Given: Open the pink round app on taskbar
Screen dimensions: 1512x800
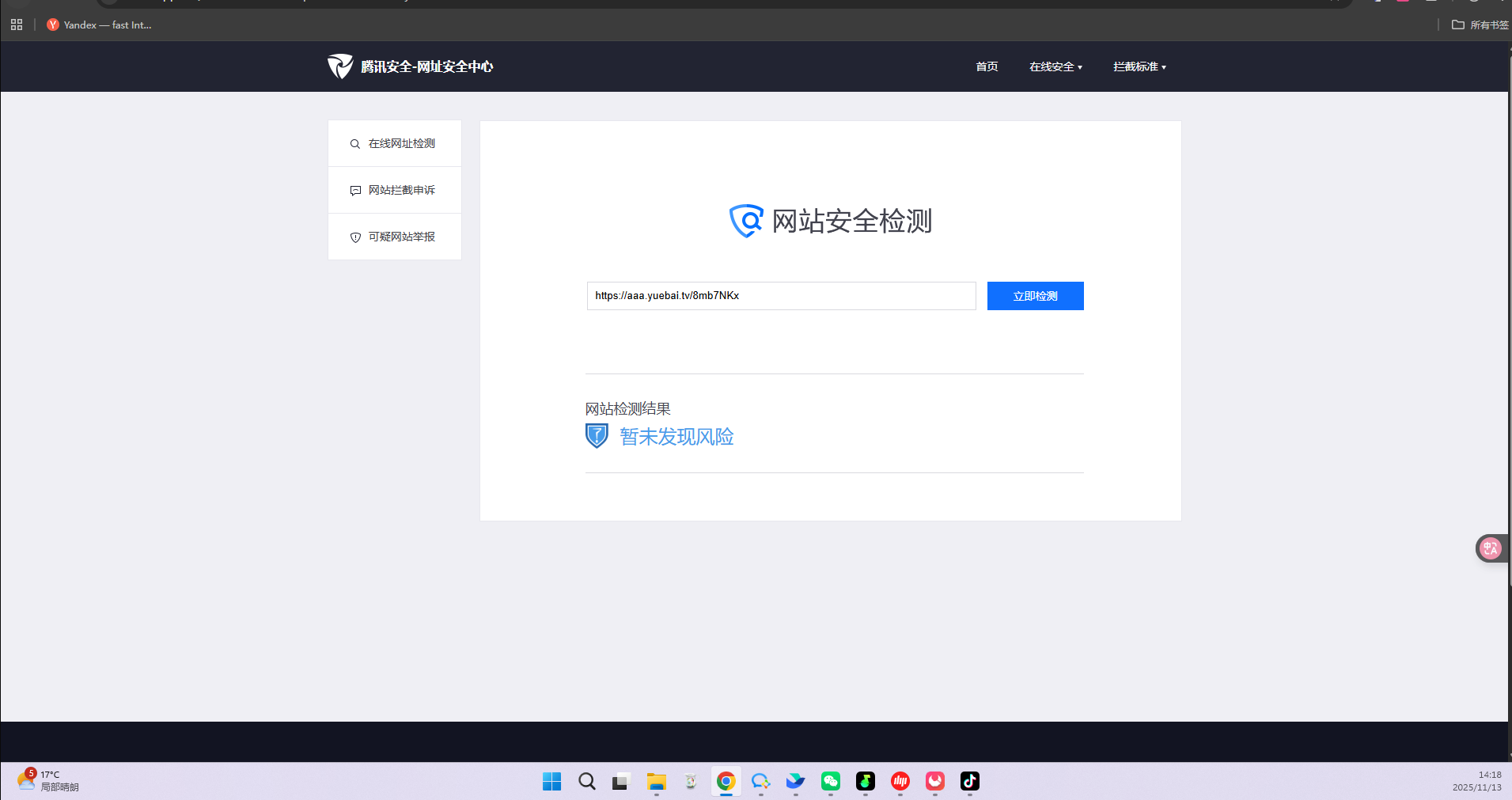Looking at the screenshot, I should 934,781.
